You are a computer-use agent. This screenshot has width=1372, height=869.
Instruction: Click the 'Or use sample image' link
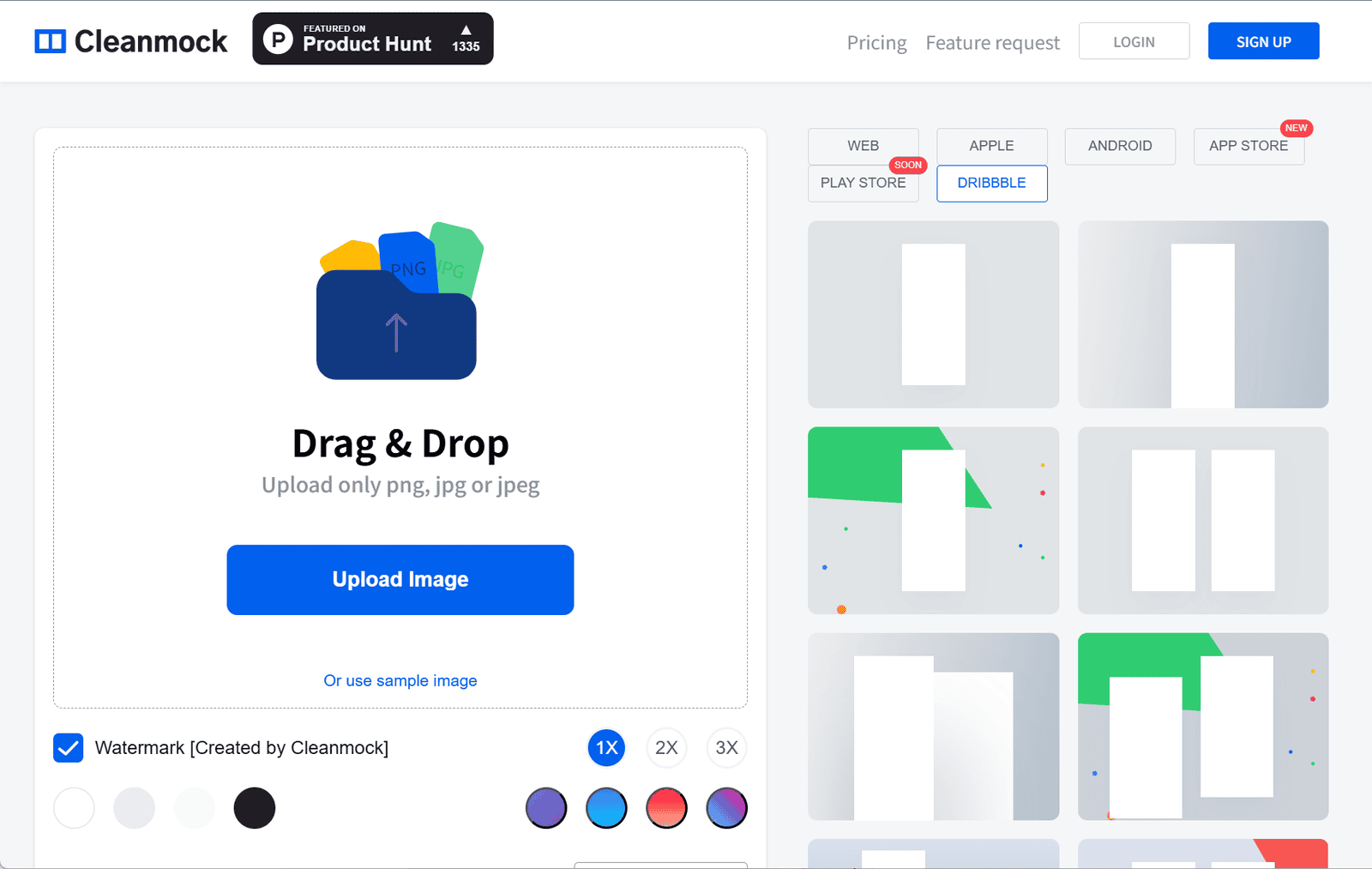[x=400, y=681]
